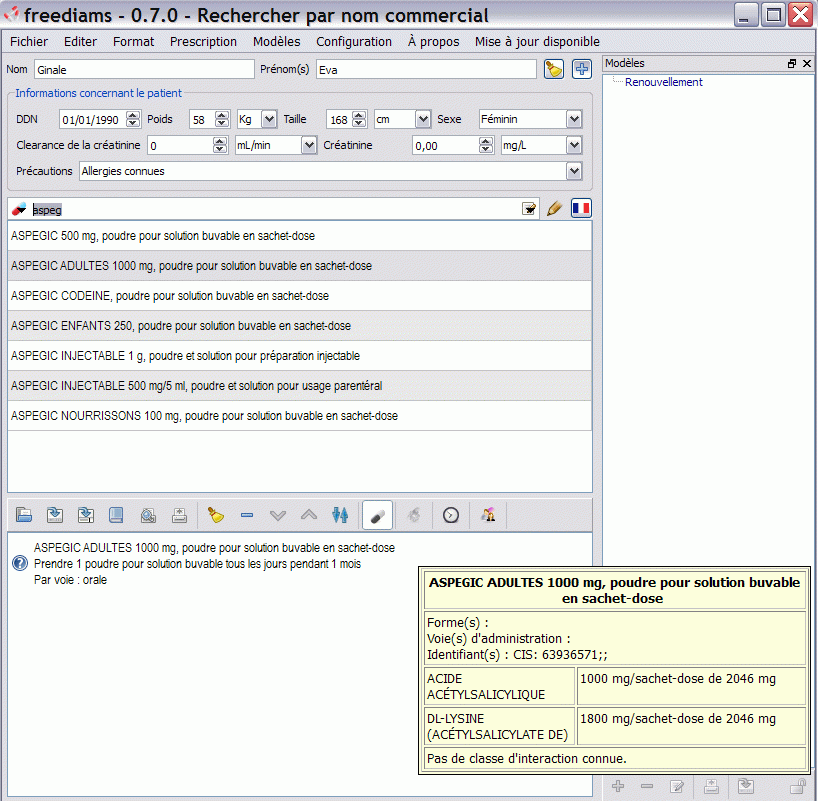Remove selected drug with the blue minus icon

tap(247, 515)
